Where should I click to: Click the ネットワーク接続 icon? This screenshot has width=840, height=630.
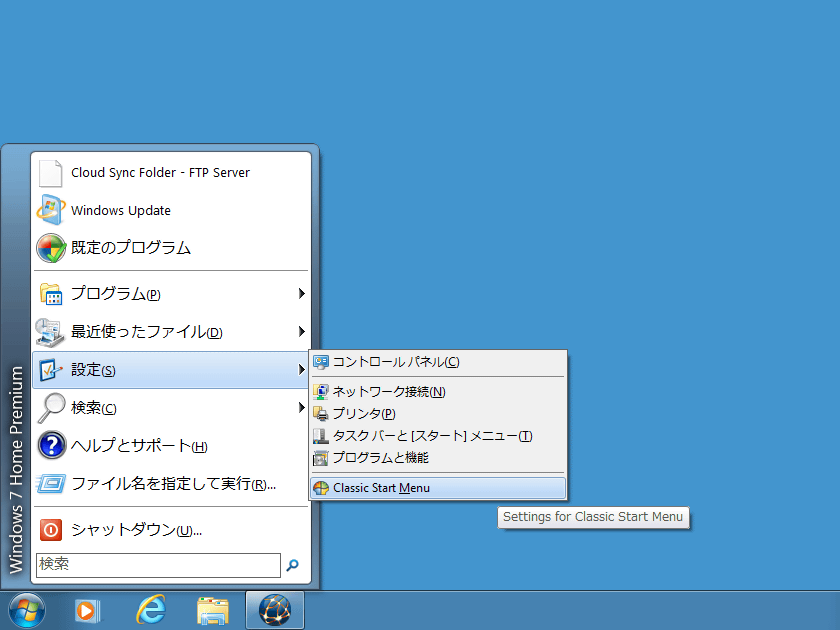tap(321, 392)
